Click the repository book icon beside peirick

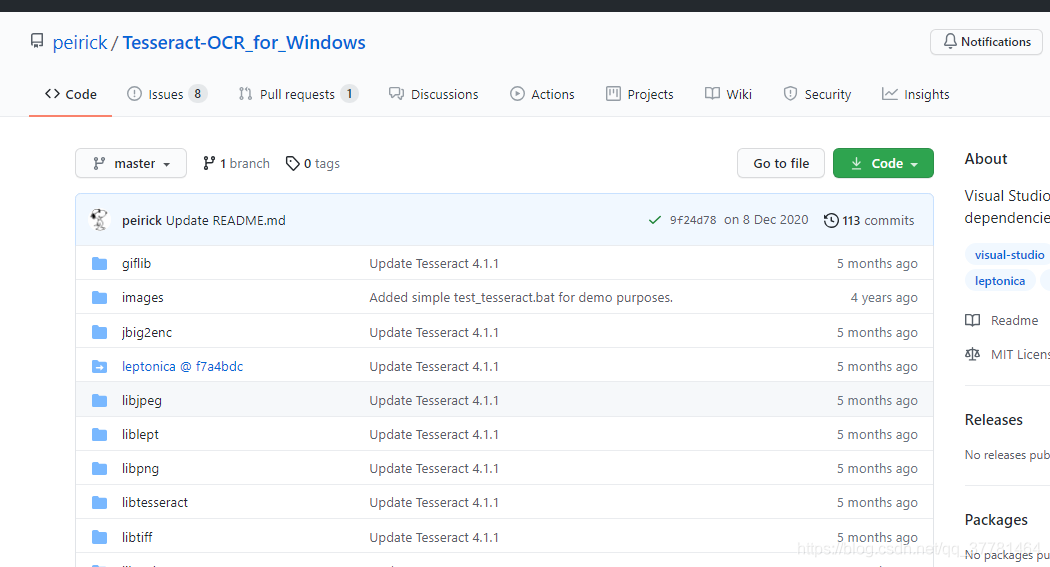click(x=37, y=42)
